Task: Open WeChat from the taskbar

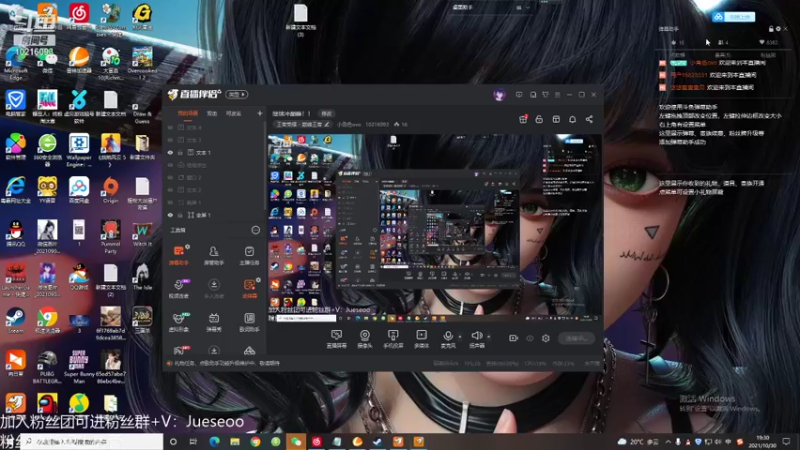Action: (x=296, y=441)
